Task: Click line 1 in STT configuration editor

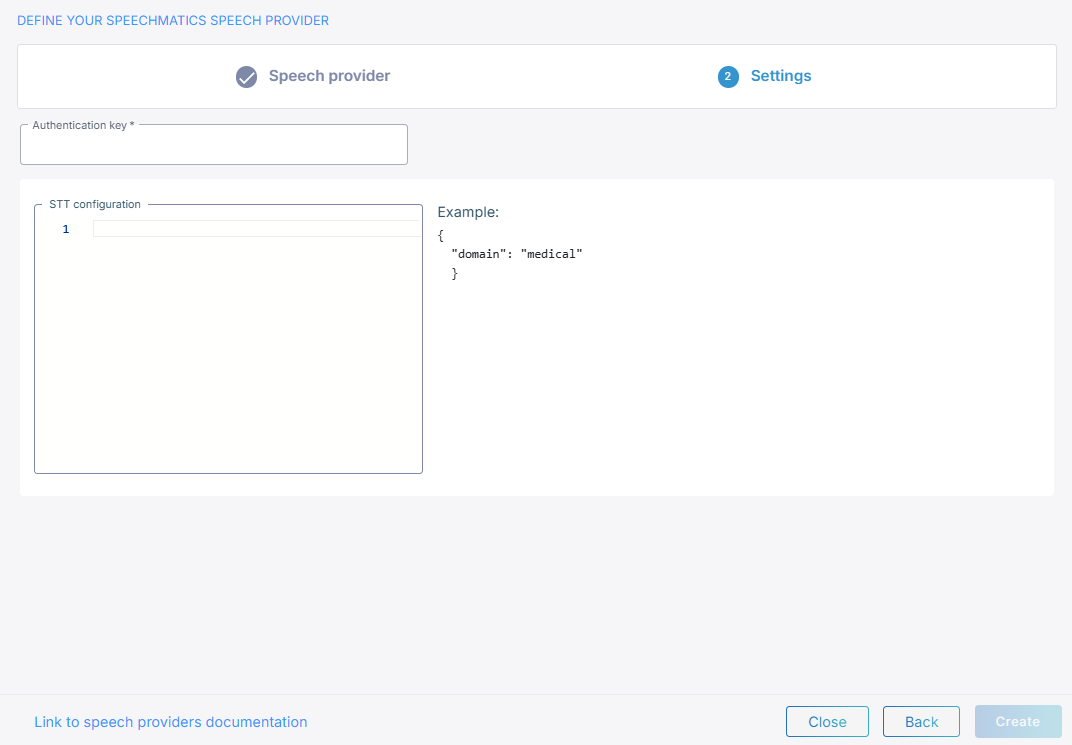Action: click(256, 229)
